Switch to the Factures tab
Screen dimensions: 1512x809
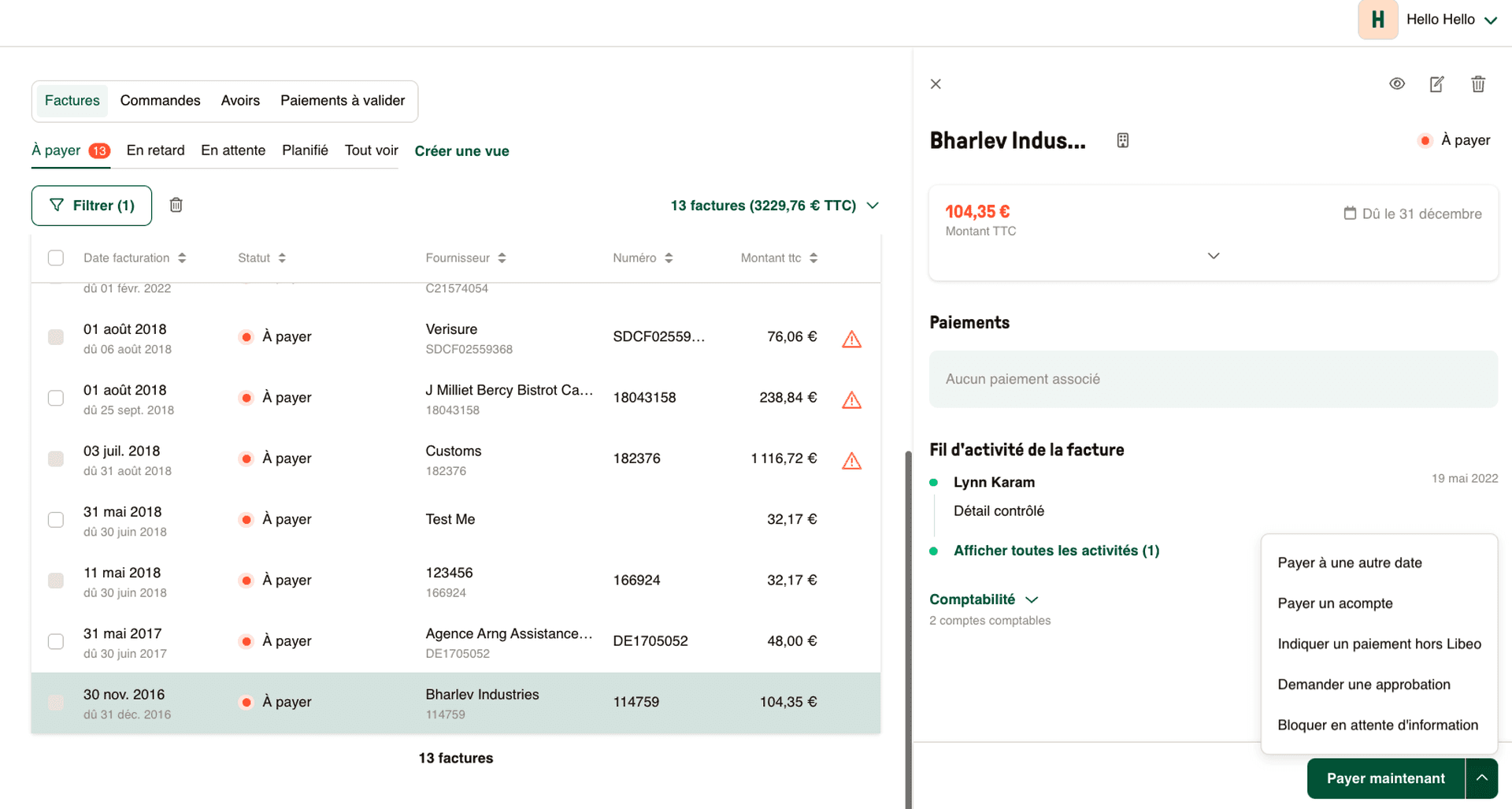(72, 101)
